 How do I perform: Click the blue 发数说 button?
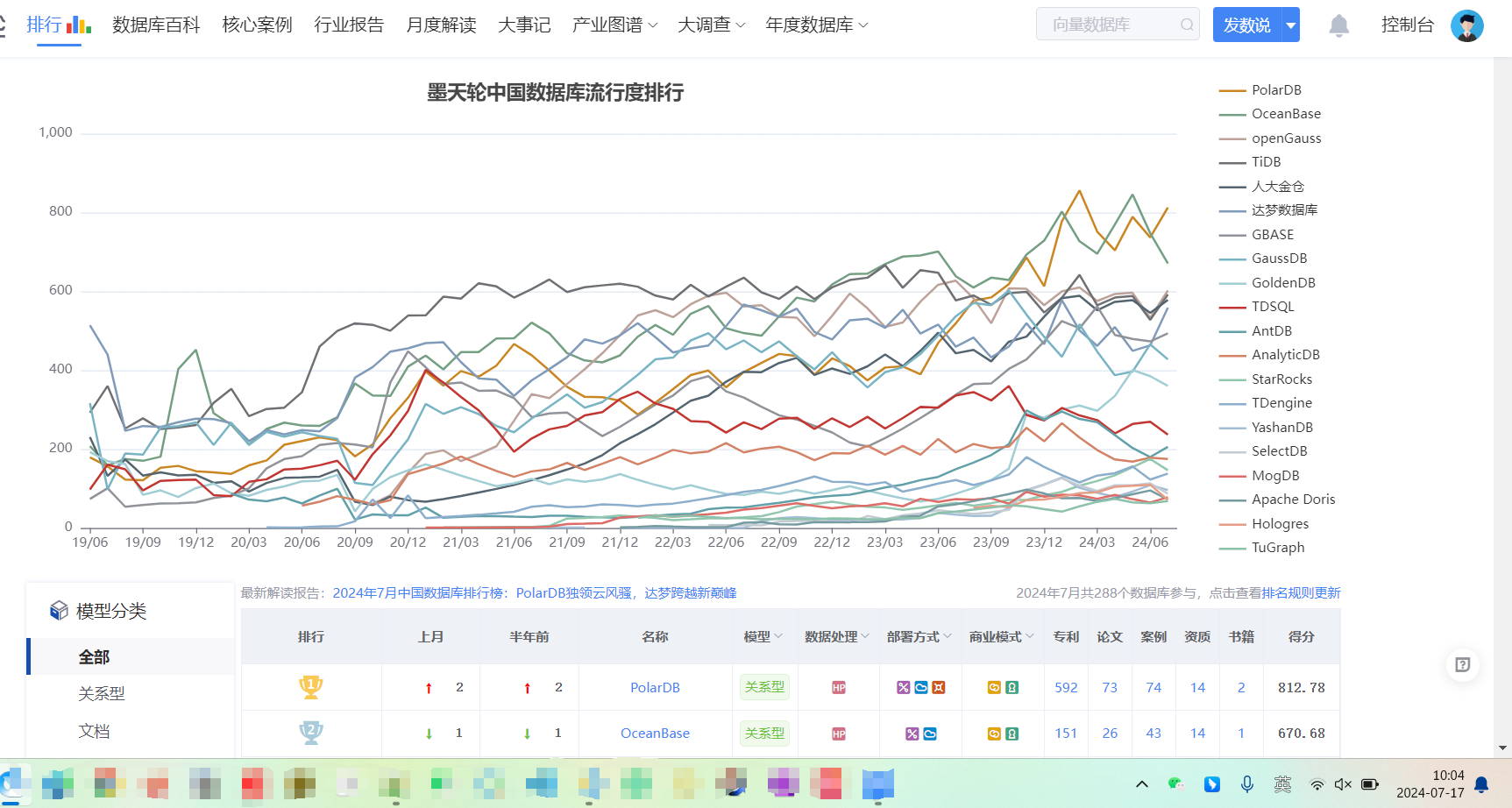1246,25
